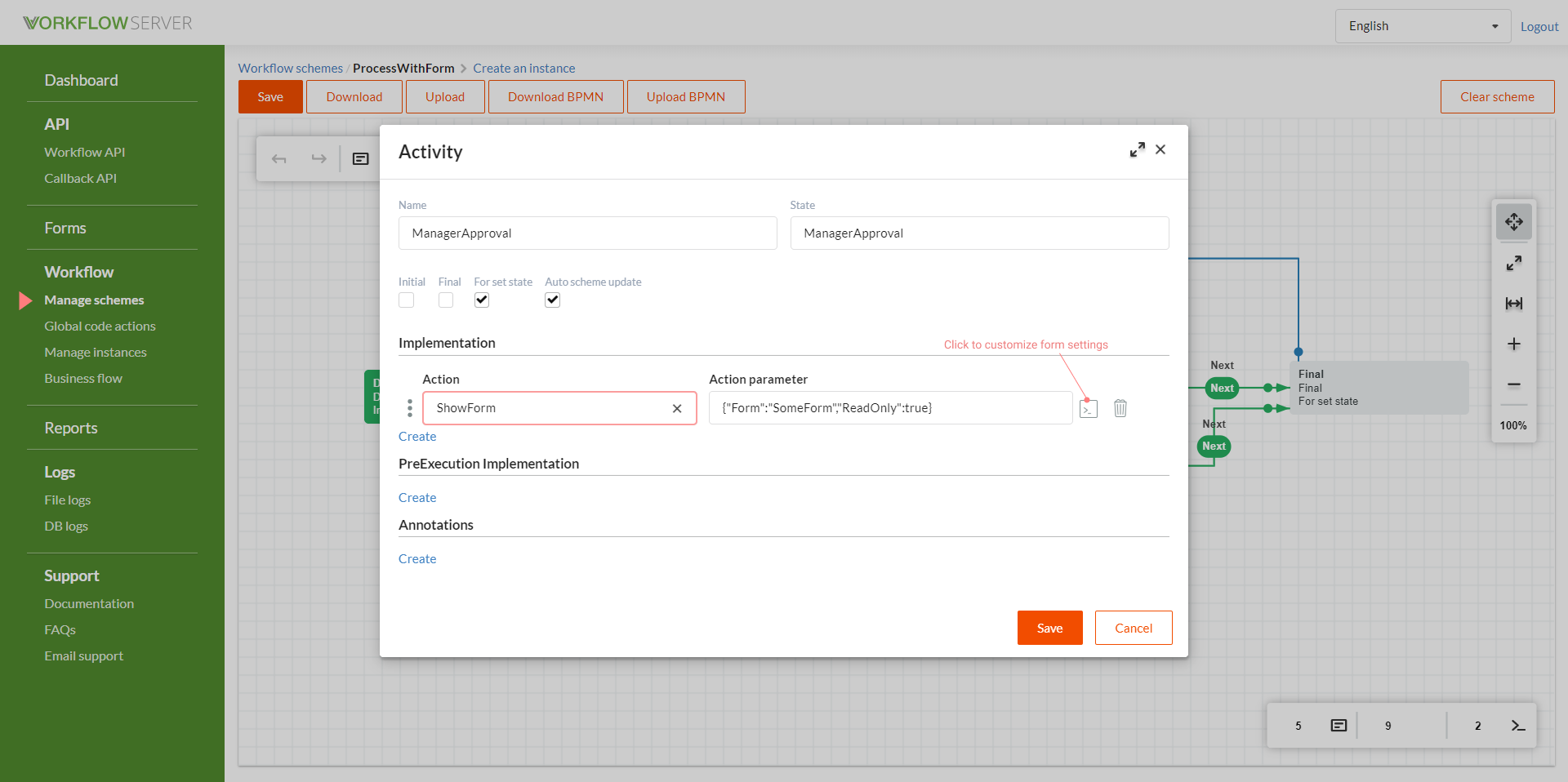Open the ShowForm action dropdown
The height and width of the screenshot is (782, 1568).
[x=547, y=408]
